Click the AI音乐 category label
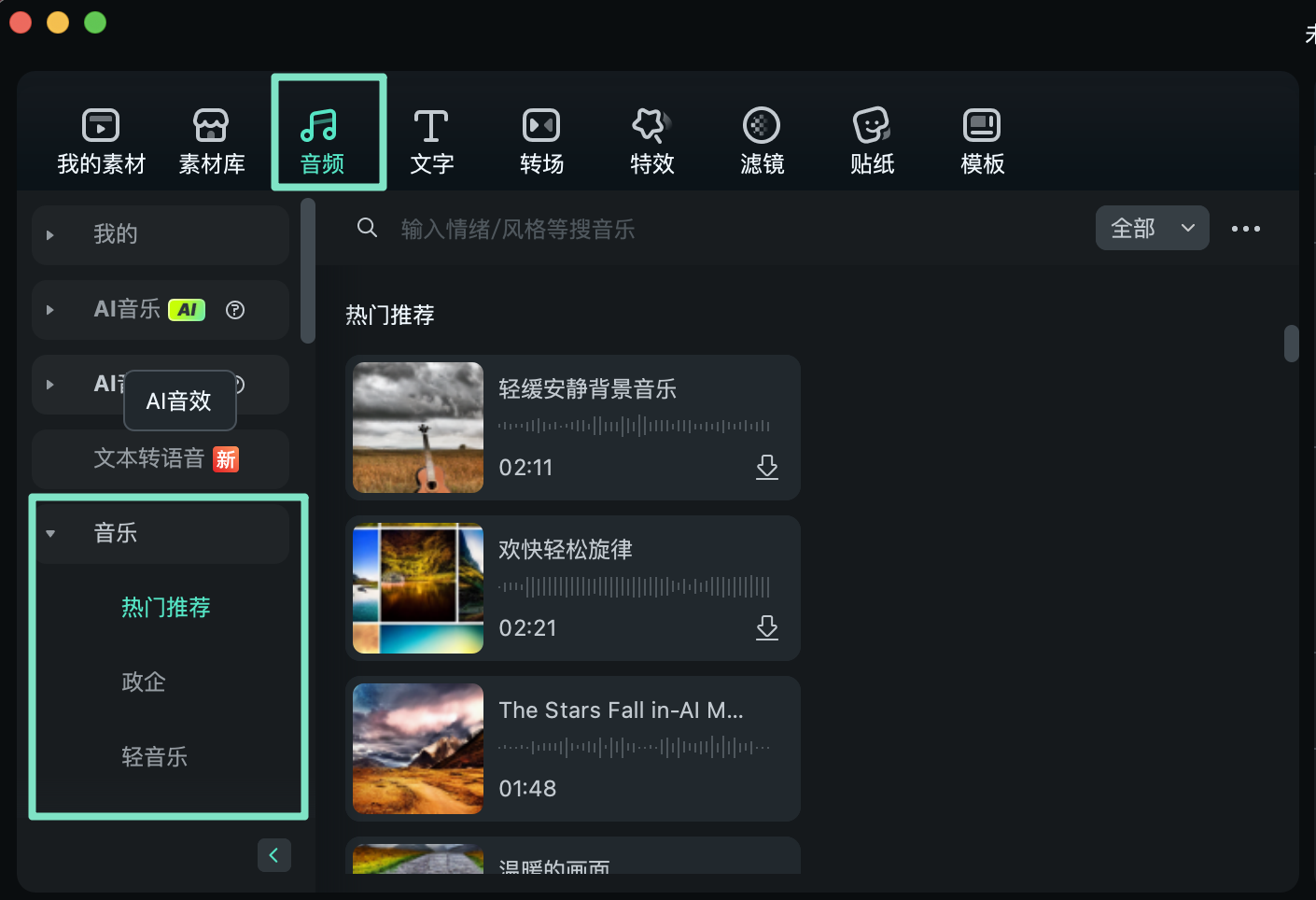The width and height of the screenshot is (1316, 900). 127,309
